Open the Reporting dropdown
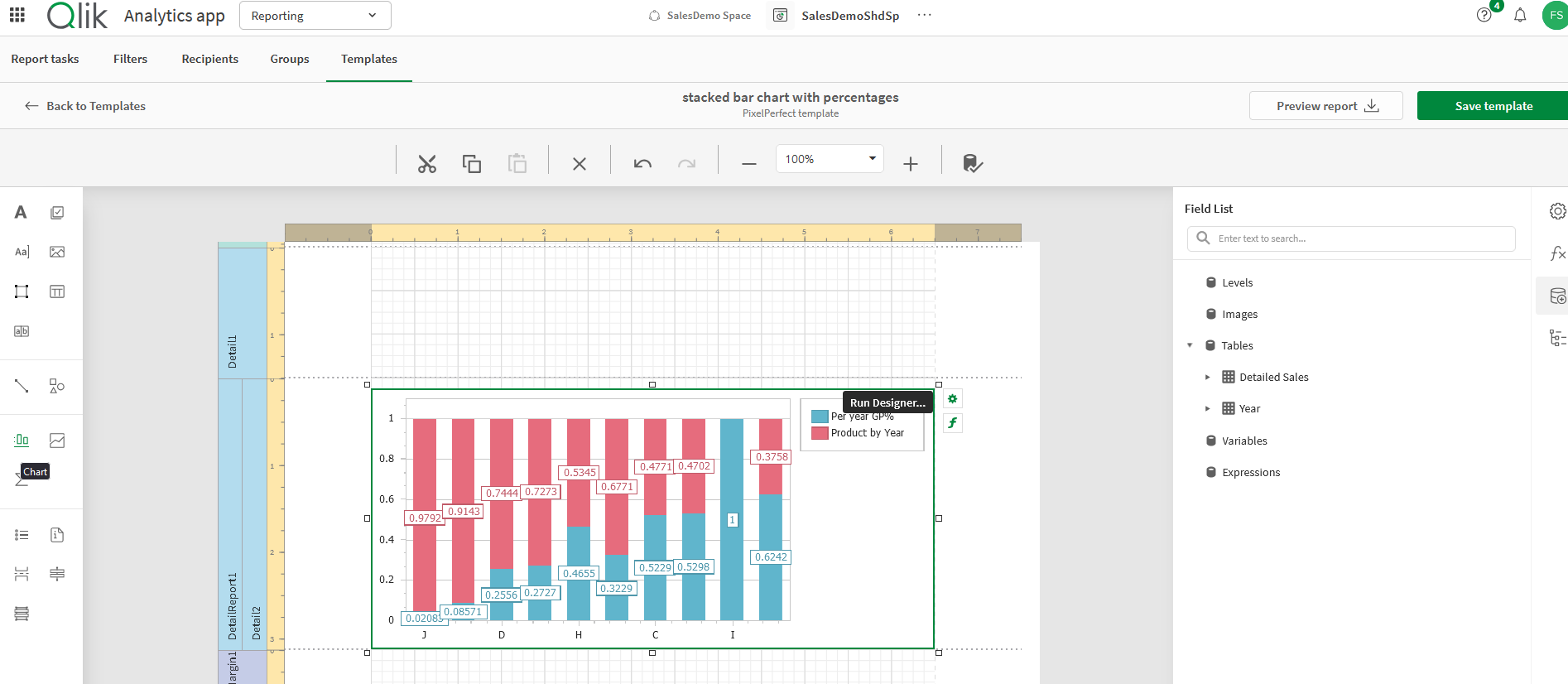Image resolution: width=1568 pixels, height=684 pixels. point(315,16)
